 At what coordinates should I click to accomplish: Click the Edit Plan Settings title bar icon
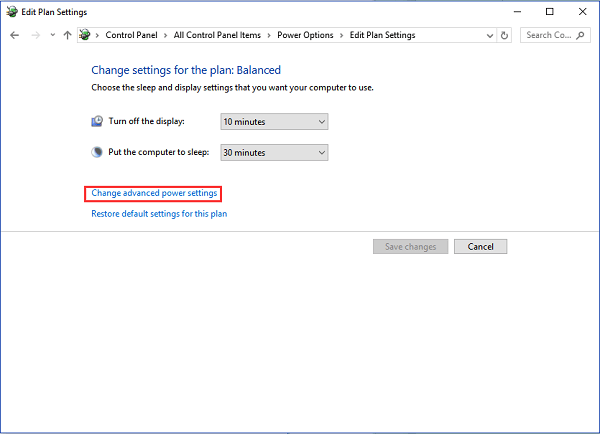(x=12, y=12)
